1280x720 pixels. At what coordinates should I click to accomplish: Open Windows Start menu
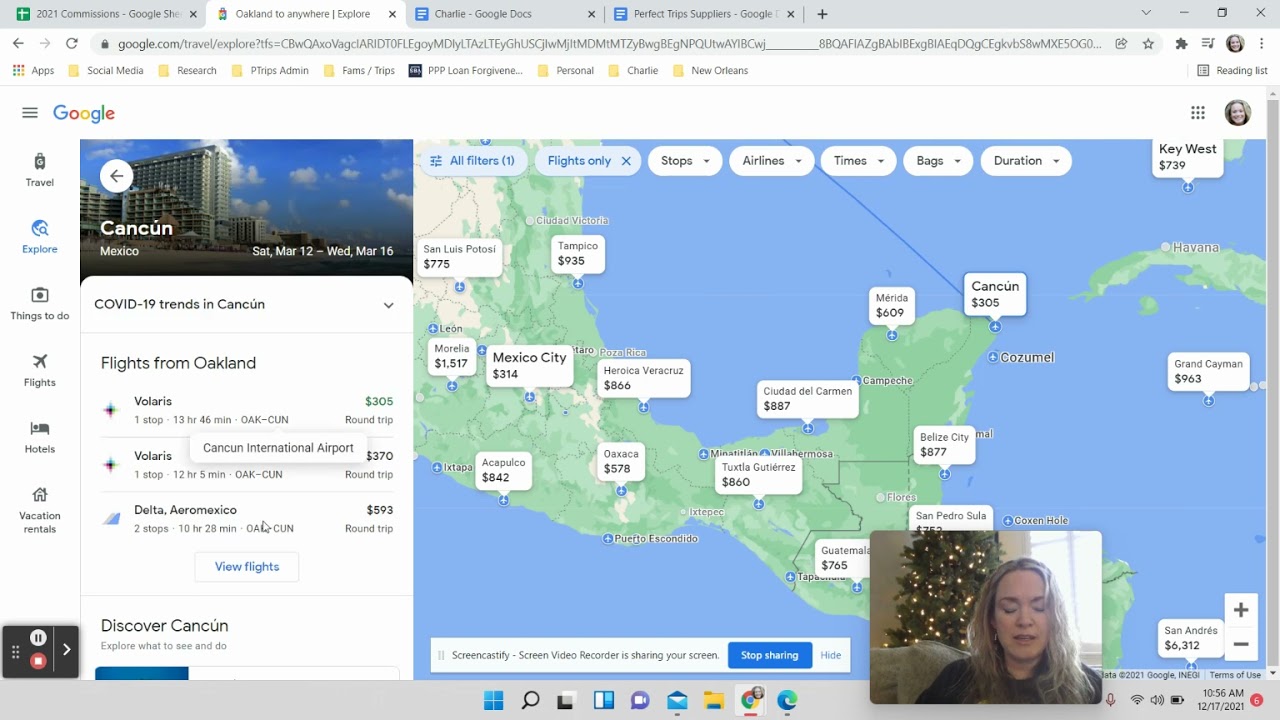(x=494, y=700)
